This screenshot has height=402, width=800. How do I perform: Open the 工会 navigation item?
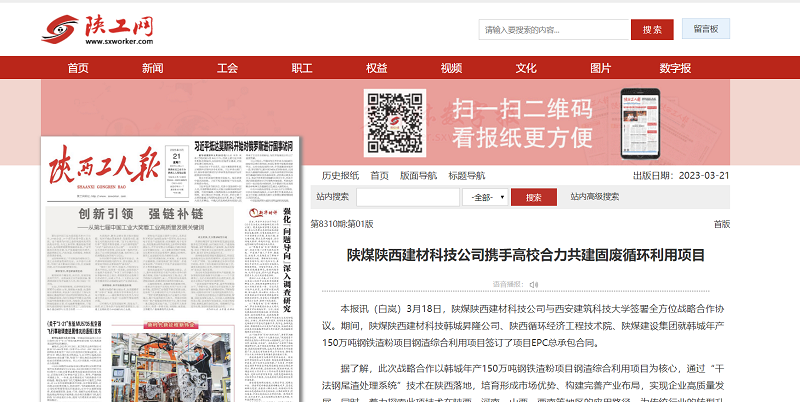227,68
